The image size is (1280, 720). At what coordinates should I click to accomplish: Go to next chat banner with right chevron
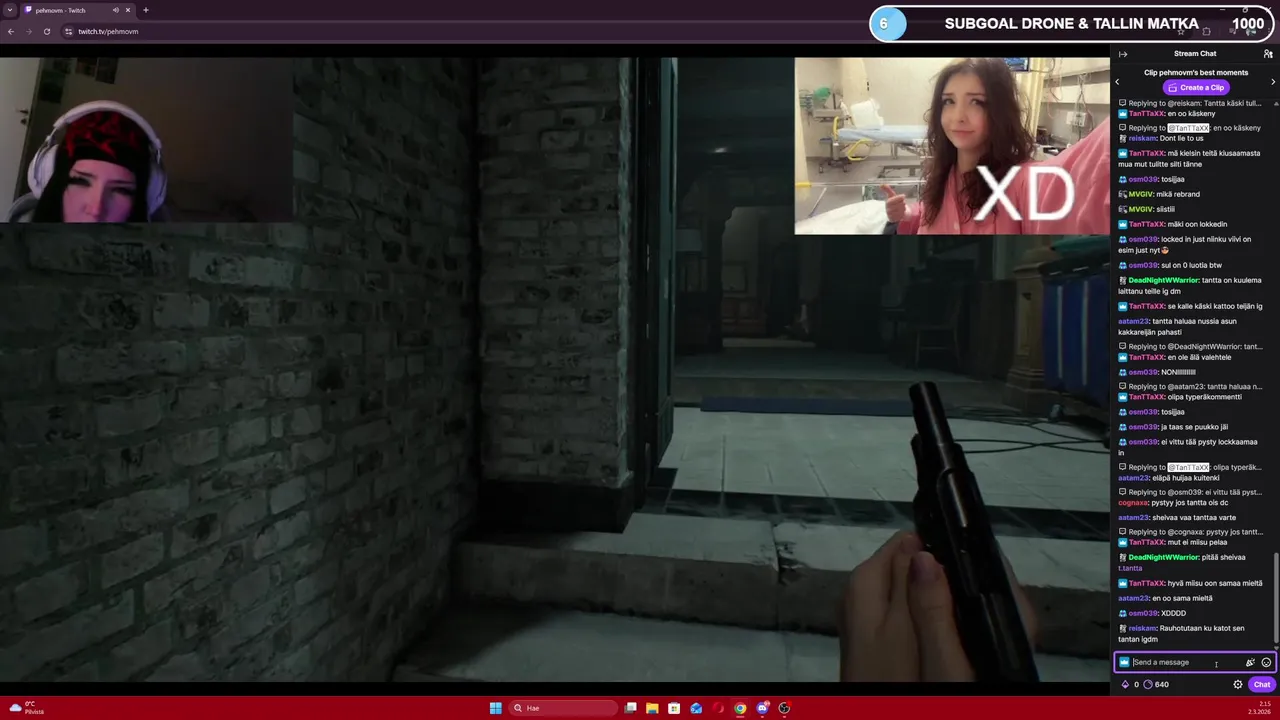(1273, 82)
